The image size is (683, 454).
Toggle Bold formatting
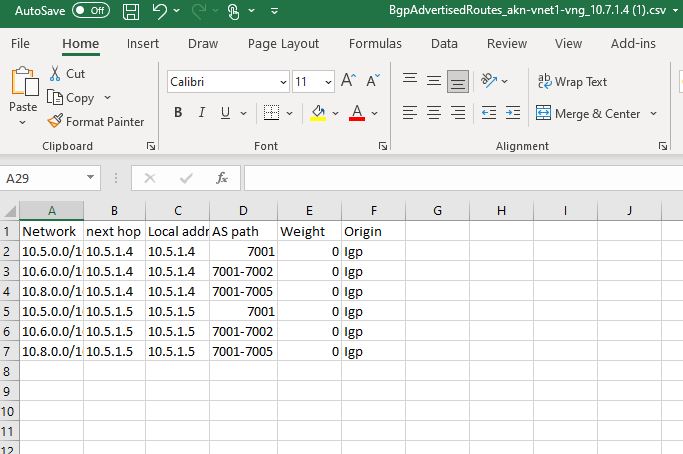[178, 113]
